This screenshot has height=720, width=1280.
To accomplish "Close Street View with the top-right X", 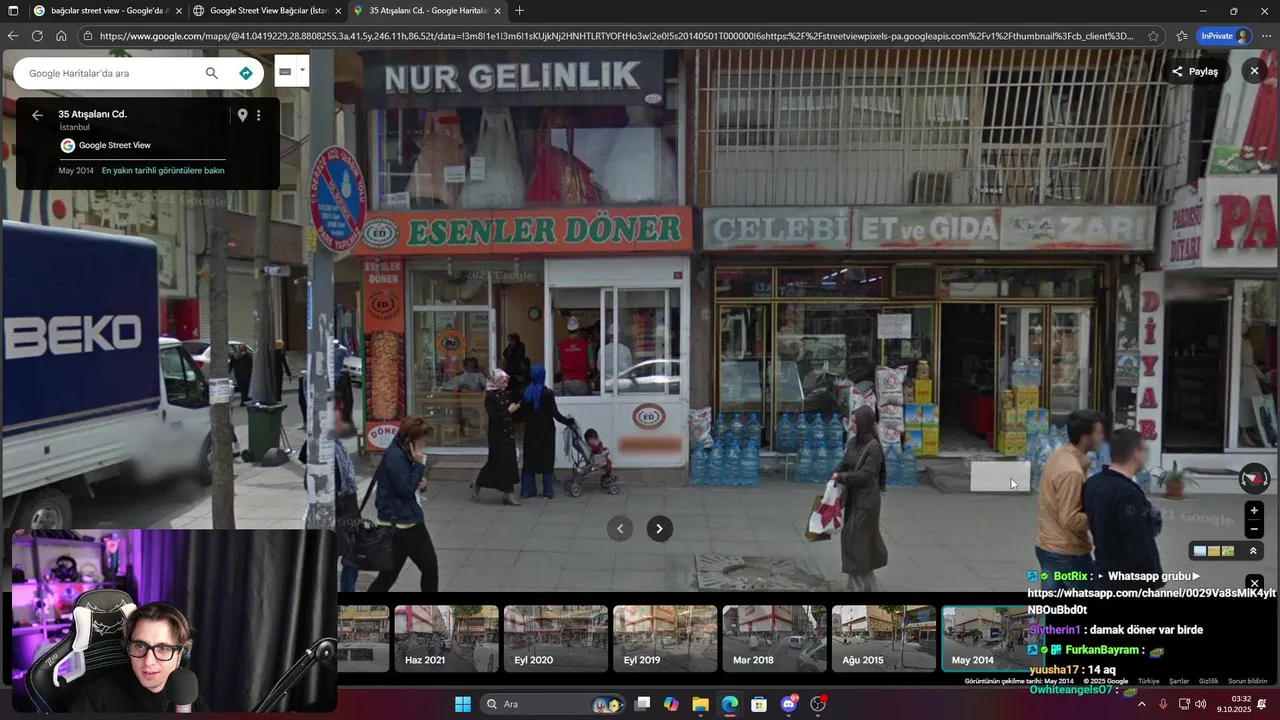I will coord(1254,71).
